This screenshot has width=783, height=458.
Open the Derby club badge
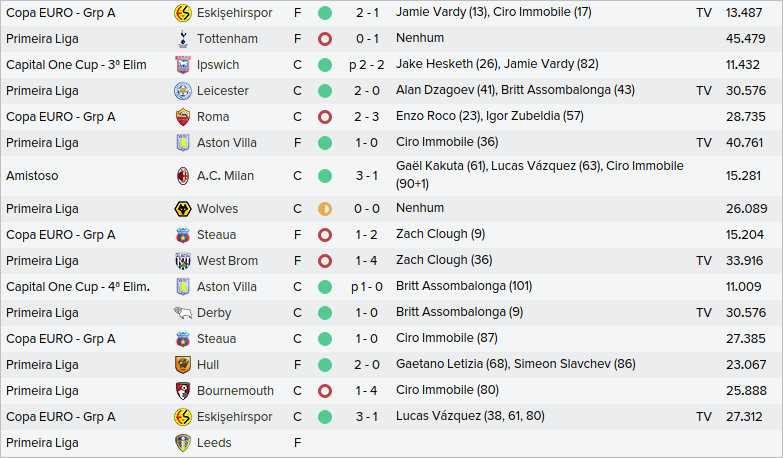(x=182, y=313)
